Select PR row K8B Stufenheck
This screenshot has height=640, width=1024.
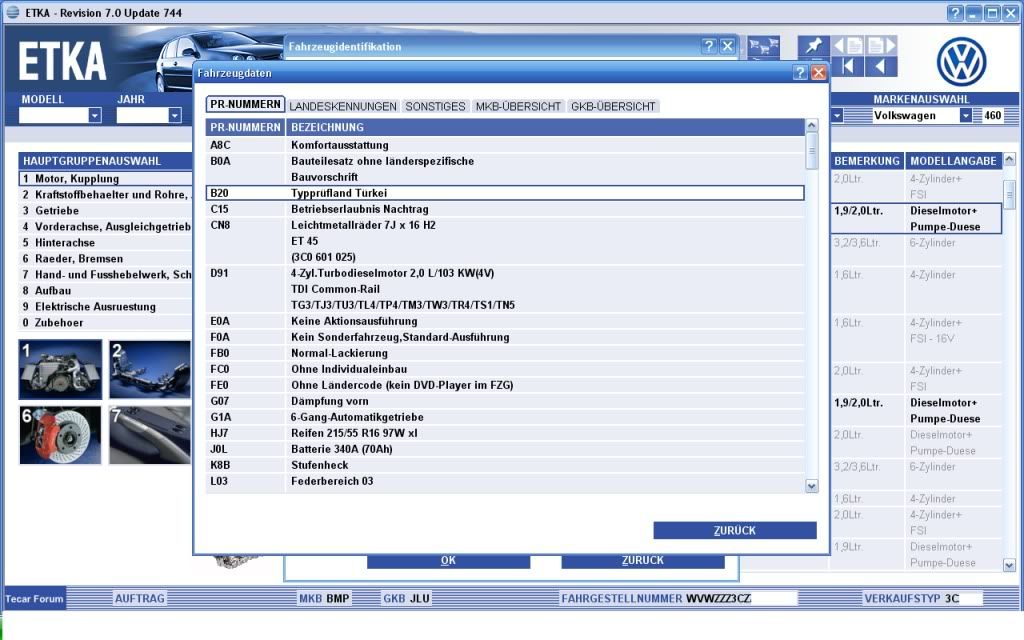click(x=505, y=465)
